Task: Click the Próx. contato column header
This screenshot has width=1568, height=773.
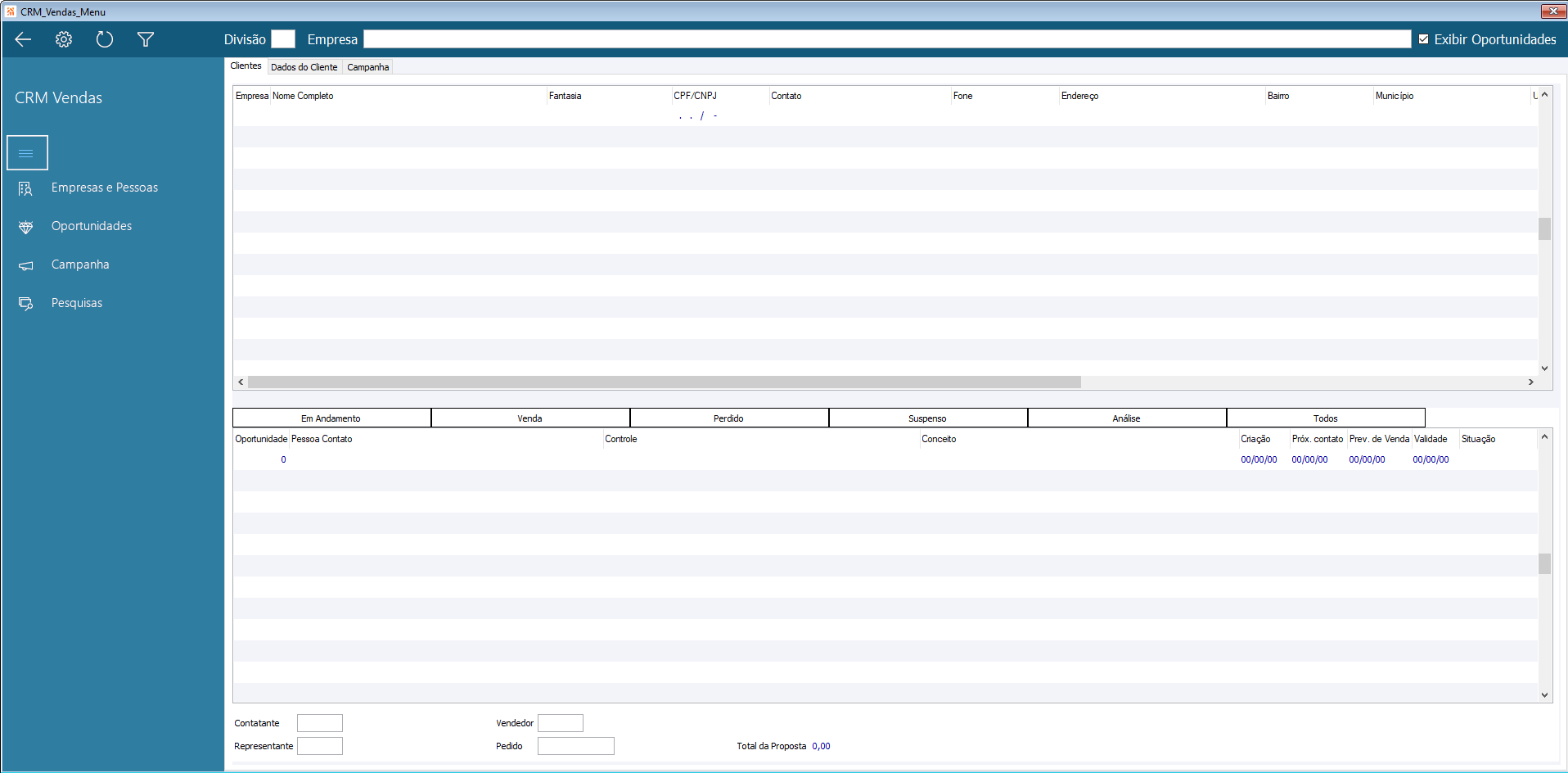Action: [1318, 439]
